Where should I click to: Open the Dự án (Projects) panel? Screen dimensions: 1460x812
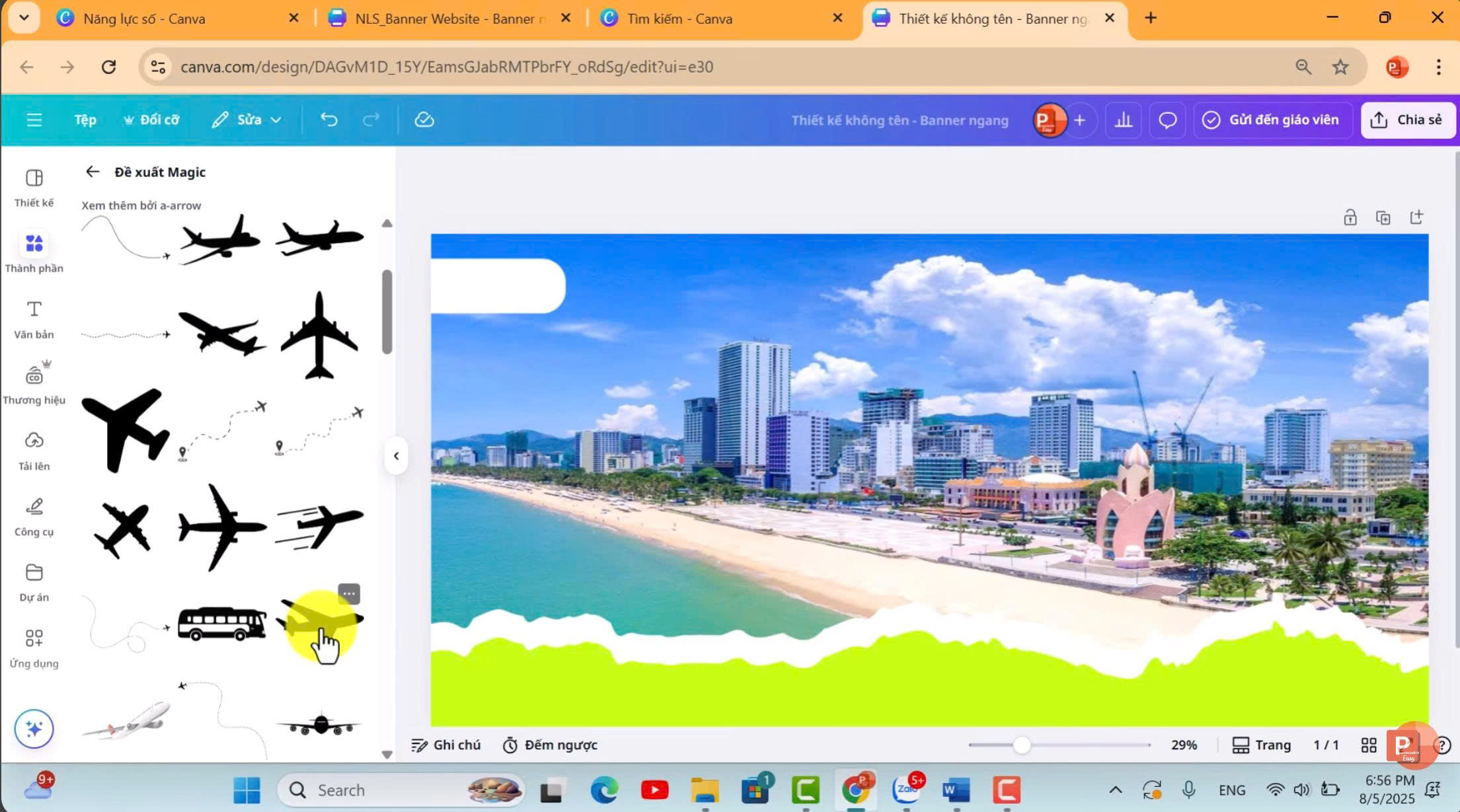click(34, 580)
